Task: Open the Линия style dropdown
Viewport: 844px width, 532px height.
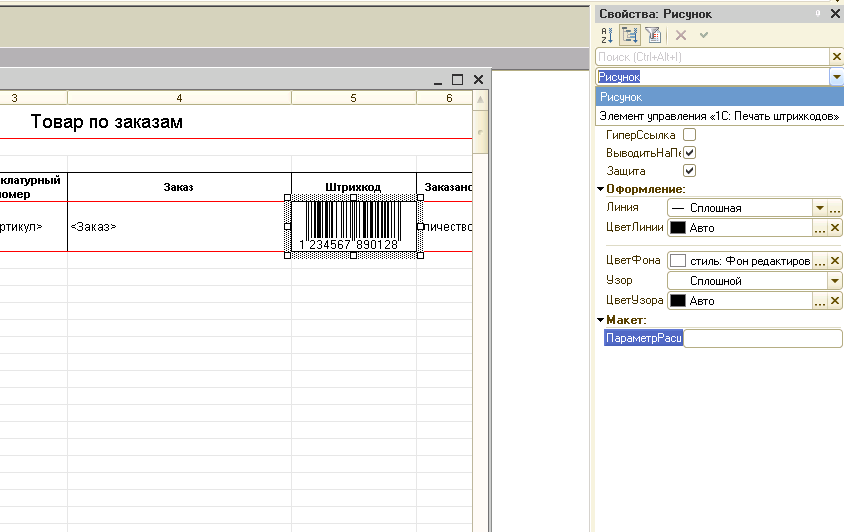Action: (820, 208)
